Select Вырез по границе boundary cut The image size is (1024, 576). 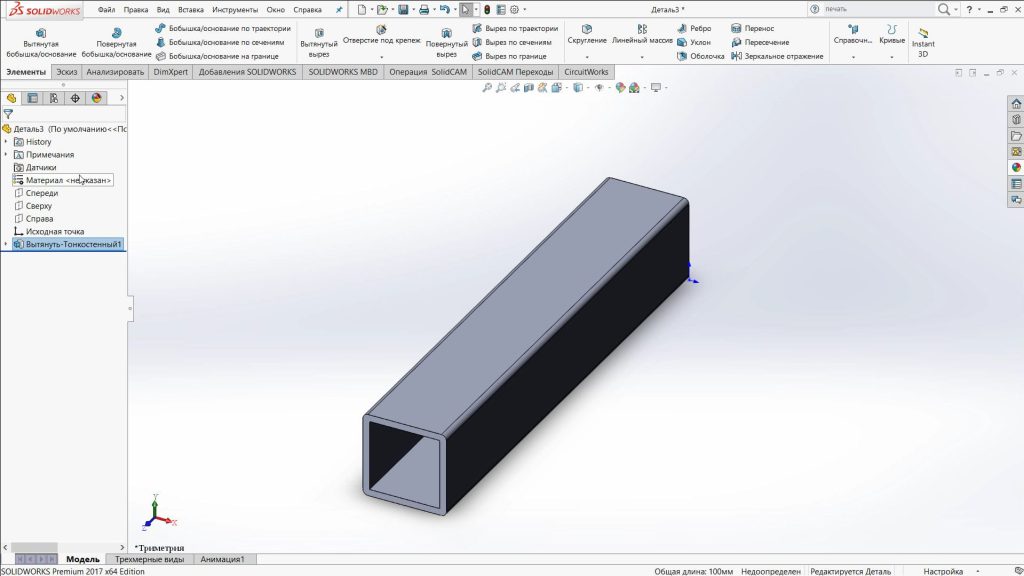click(x=509, y=56)
